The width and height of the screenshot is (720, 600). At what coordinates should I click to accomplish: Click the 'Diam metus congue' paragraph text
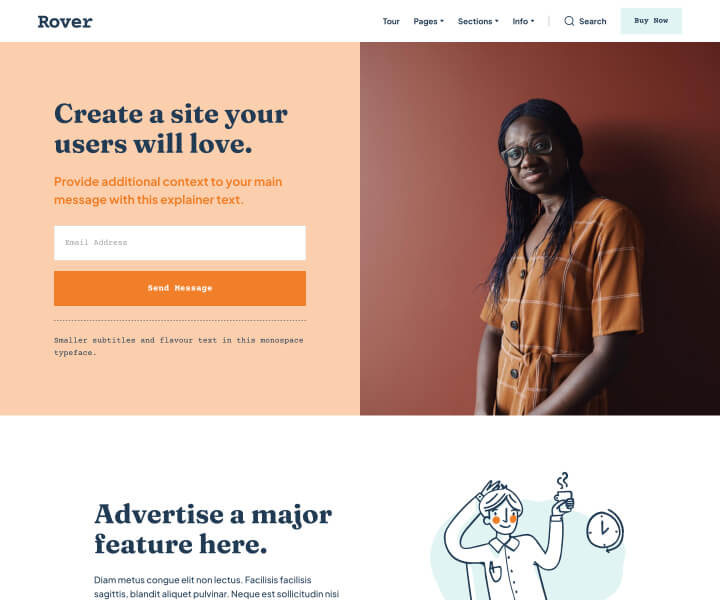(216, 587)
